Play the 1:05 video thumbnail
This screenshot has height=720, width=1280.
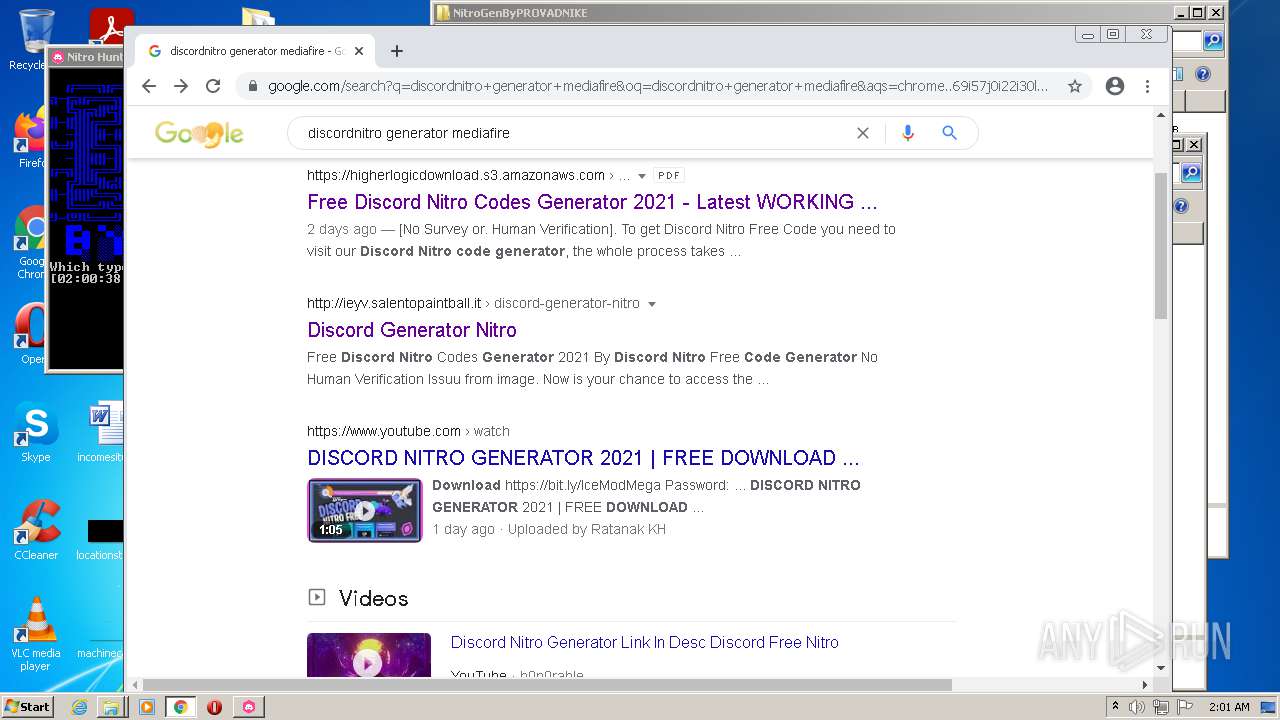[x=365, y=510]
